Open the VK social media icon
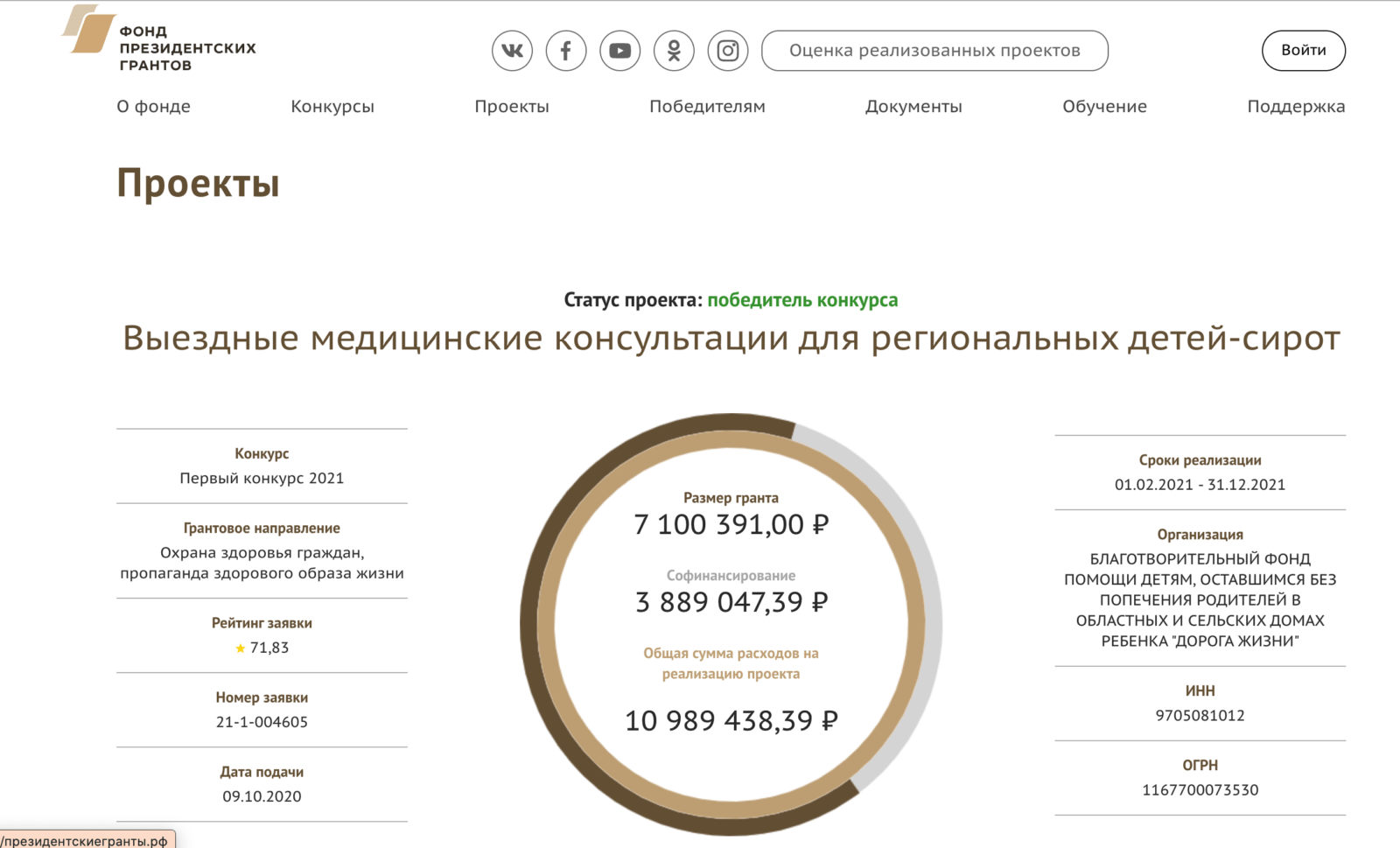The image size is (1400, 848). click(512, 51)
